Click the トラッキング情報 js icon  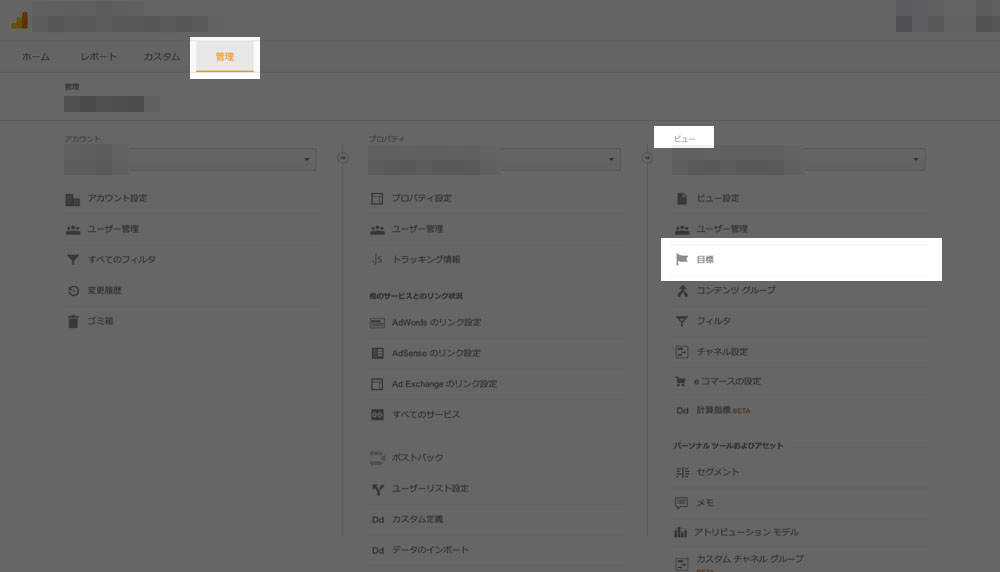(377, 259)
